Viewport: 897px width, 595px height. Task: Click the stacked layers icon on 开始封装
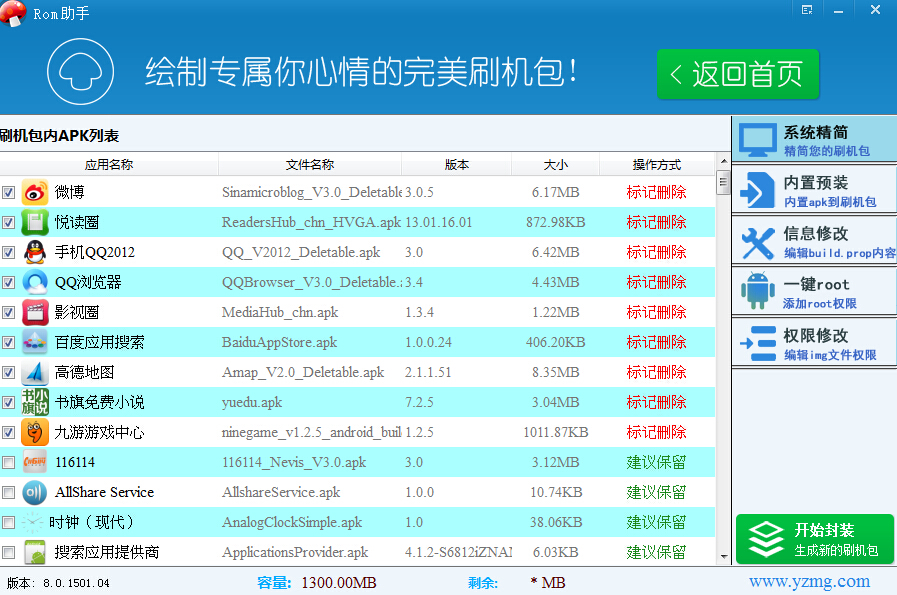tap(767, 540)
